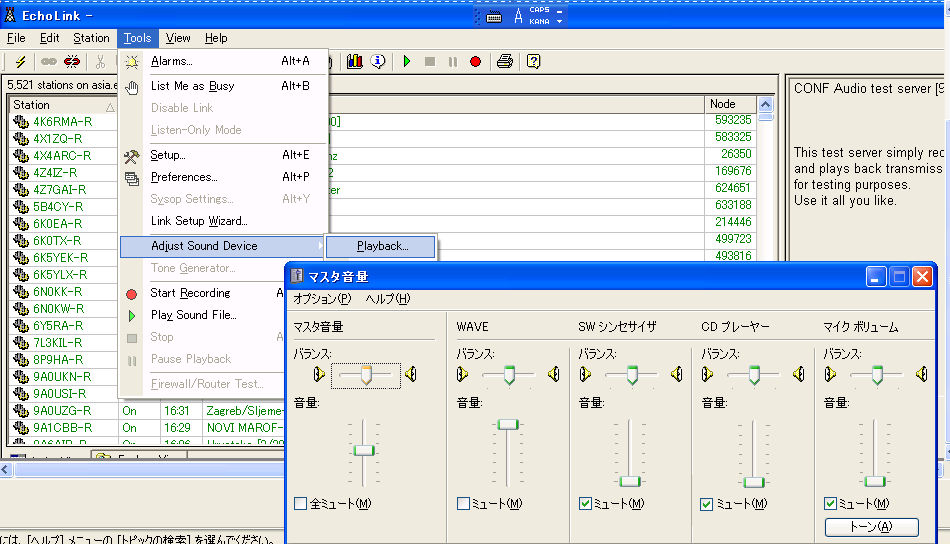Click the lightning bolt connect toolbar icon
The width and height of the screenshot is (950, 544).
[21, 61]
